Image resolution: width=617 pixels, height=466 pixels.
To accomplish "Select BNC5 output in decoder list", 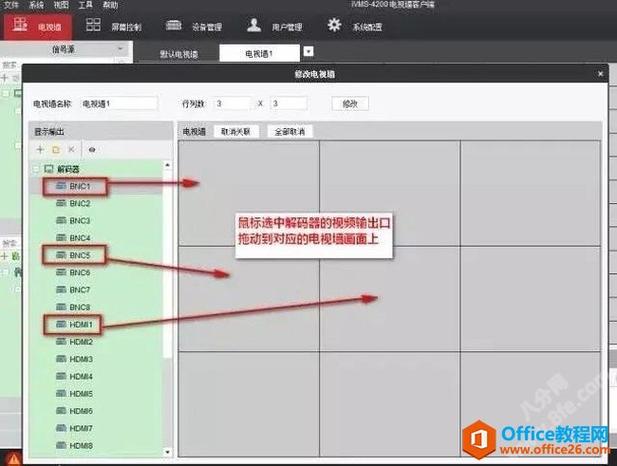I will click(x=80, y=255).
